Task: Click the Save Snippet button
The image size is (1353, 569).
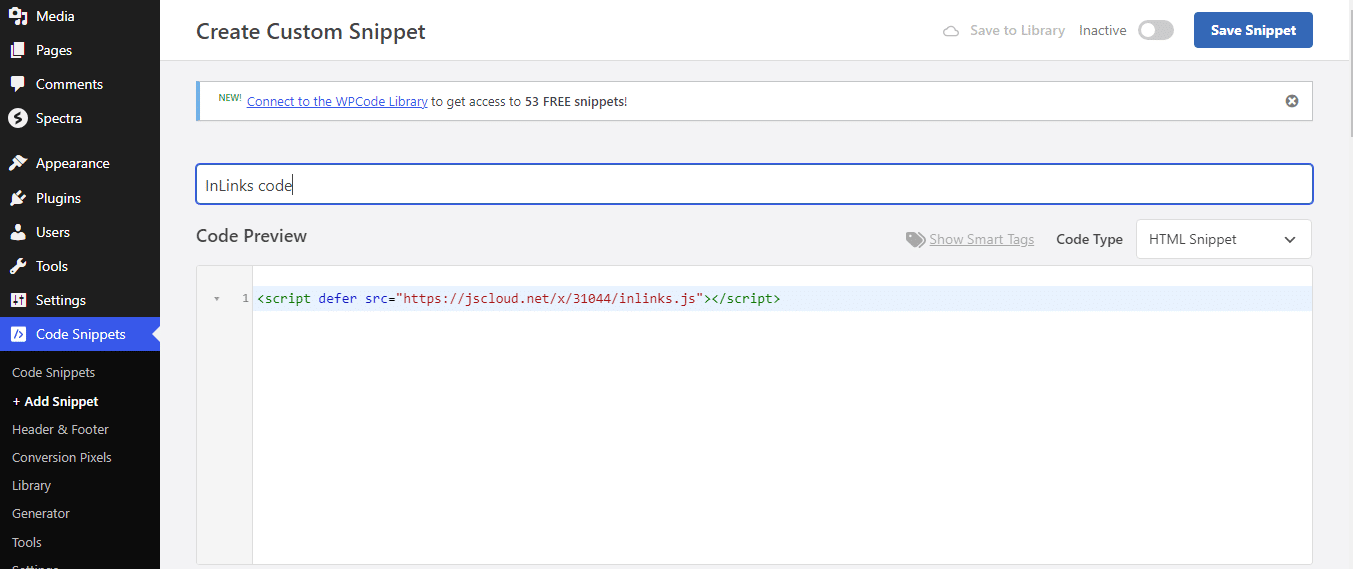Action: [x=1253, y=30]
